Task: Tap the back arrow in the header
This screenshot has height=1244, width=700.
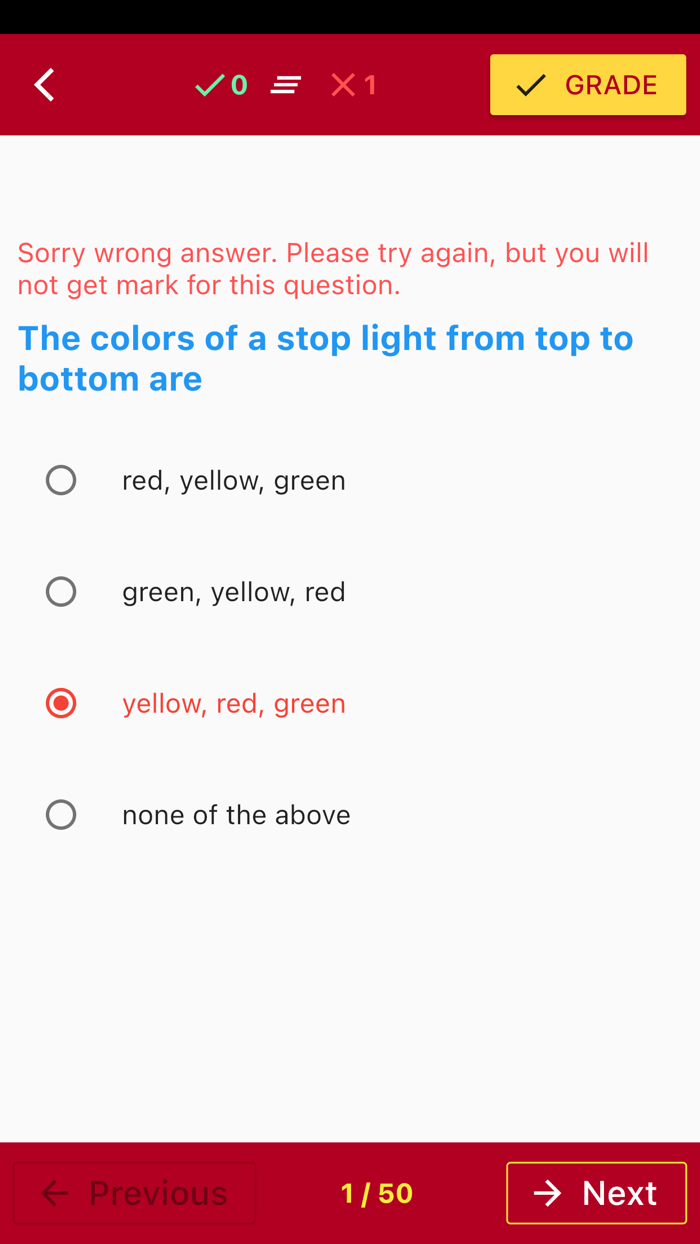Action: pos(43,84)
